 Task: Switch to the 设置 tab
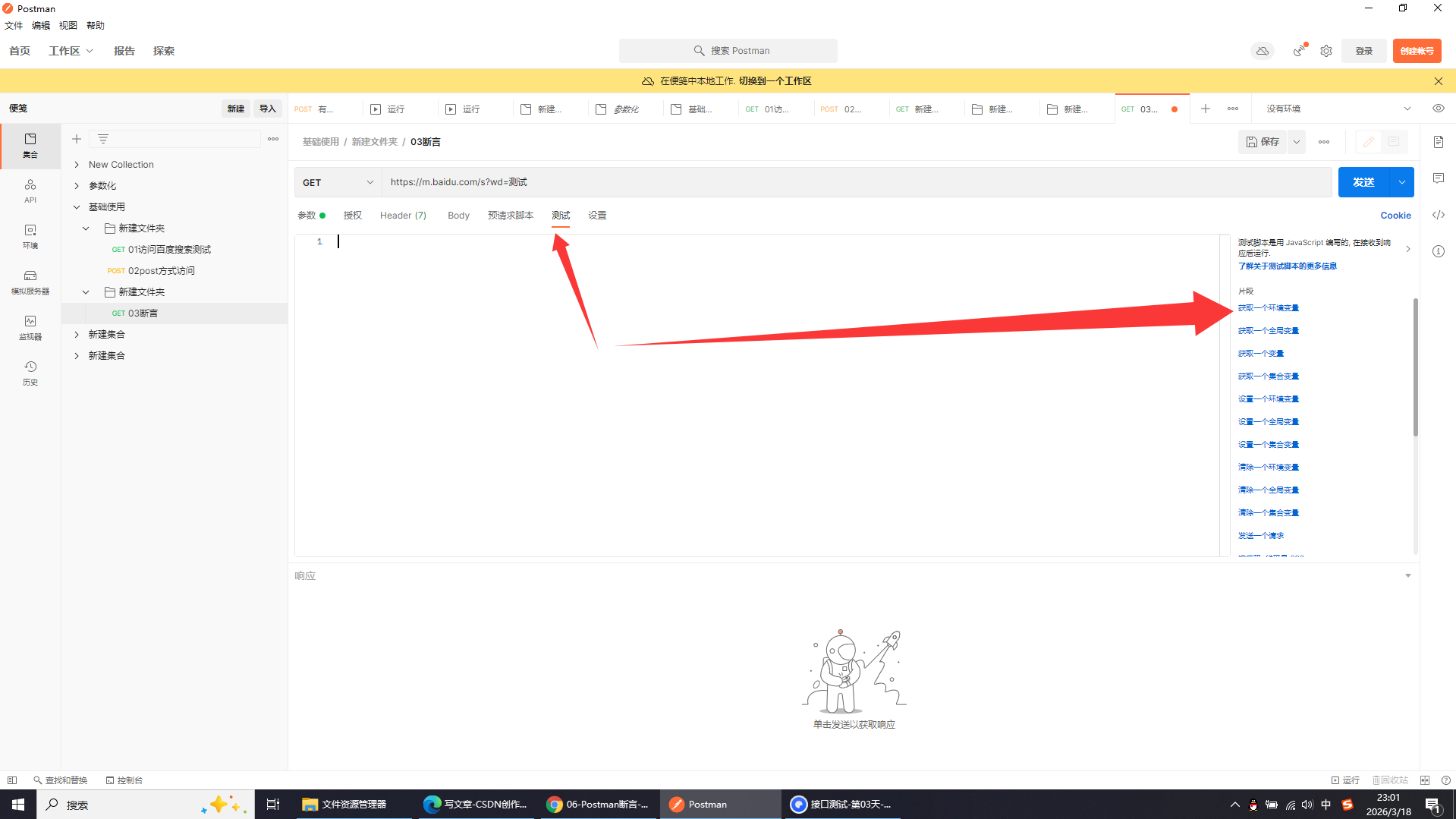coord(597,216)
